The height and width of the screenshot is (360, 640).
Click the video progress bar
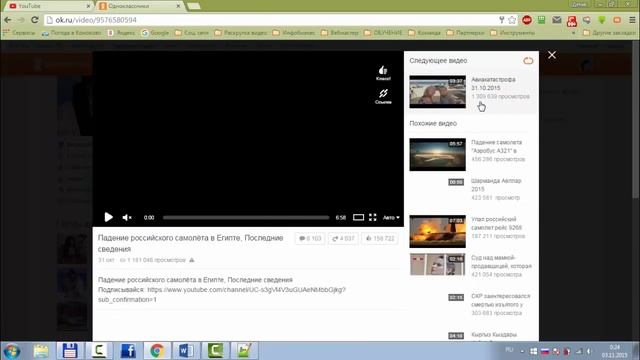[x=246, y=218]
